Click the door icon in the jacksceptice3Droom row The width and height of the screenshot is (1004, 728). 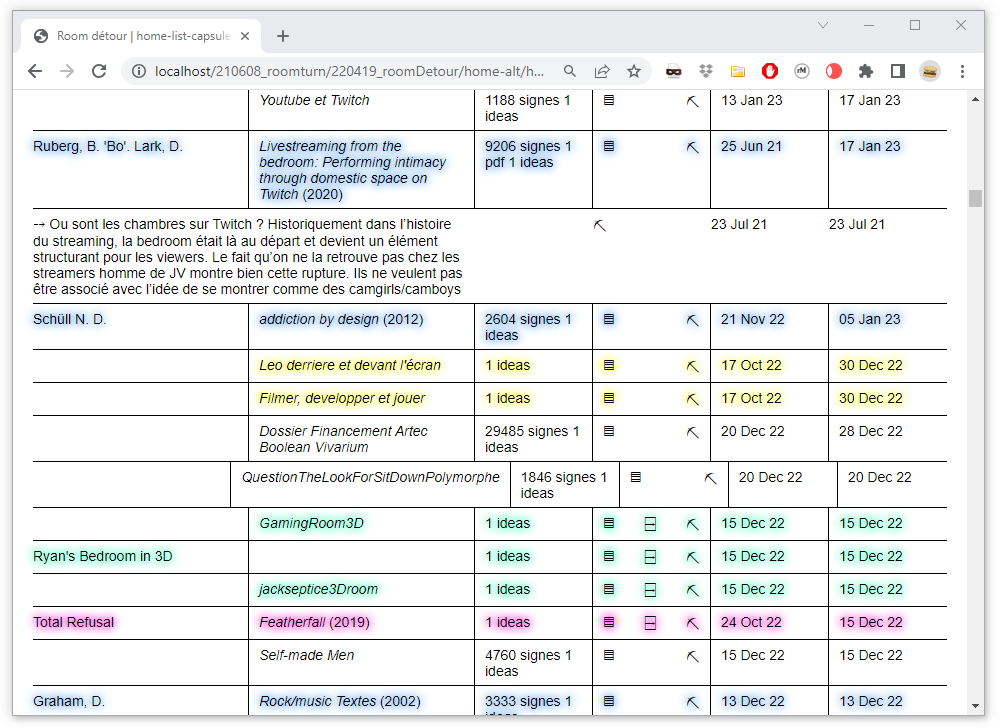650,590
